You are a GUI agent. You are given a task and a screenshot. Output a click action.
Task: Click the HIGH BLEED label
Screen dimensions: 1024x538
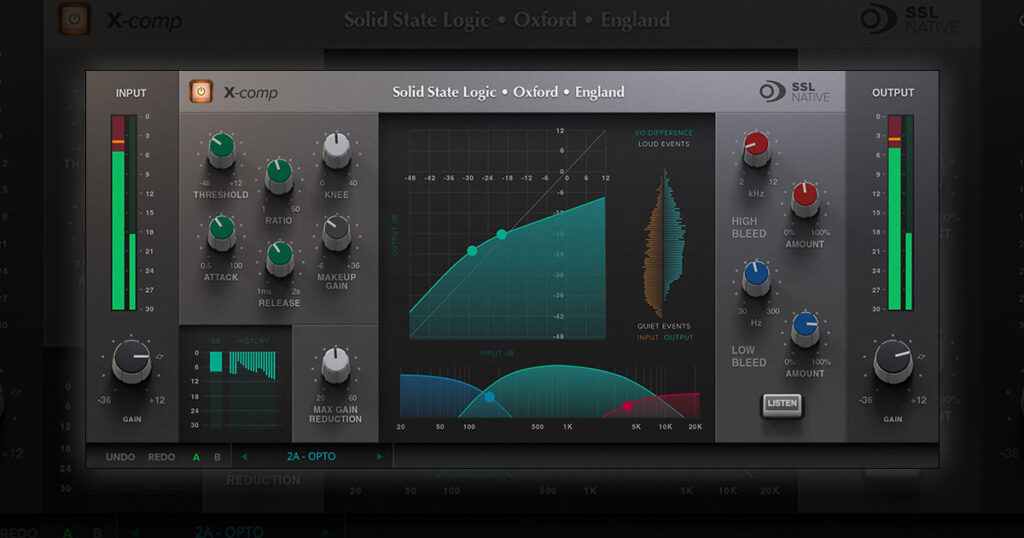748,227
